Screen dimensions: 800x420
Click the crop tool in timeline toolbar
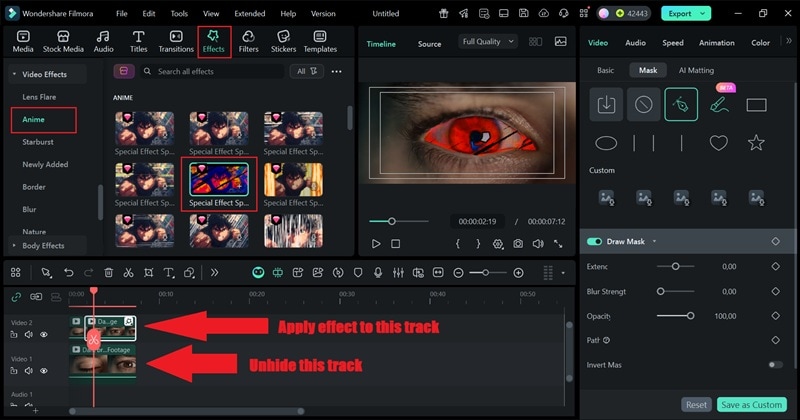(148, 273)
